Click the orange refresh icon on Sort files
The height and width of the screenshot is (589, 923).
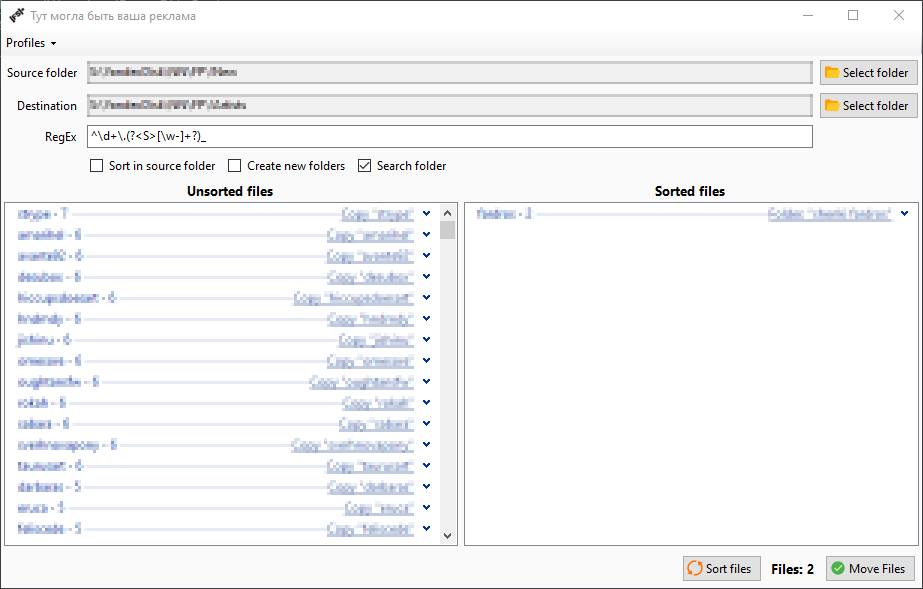[694, 569]
